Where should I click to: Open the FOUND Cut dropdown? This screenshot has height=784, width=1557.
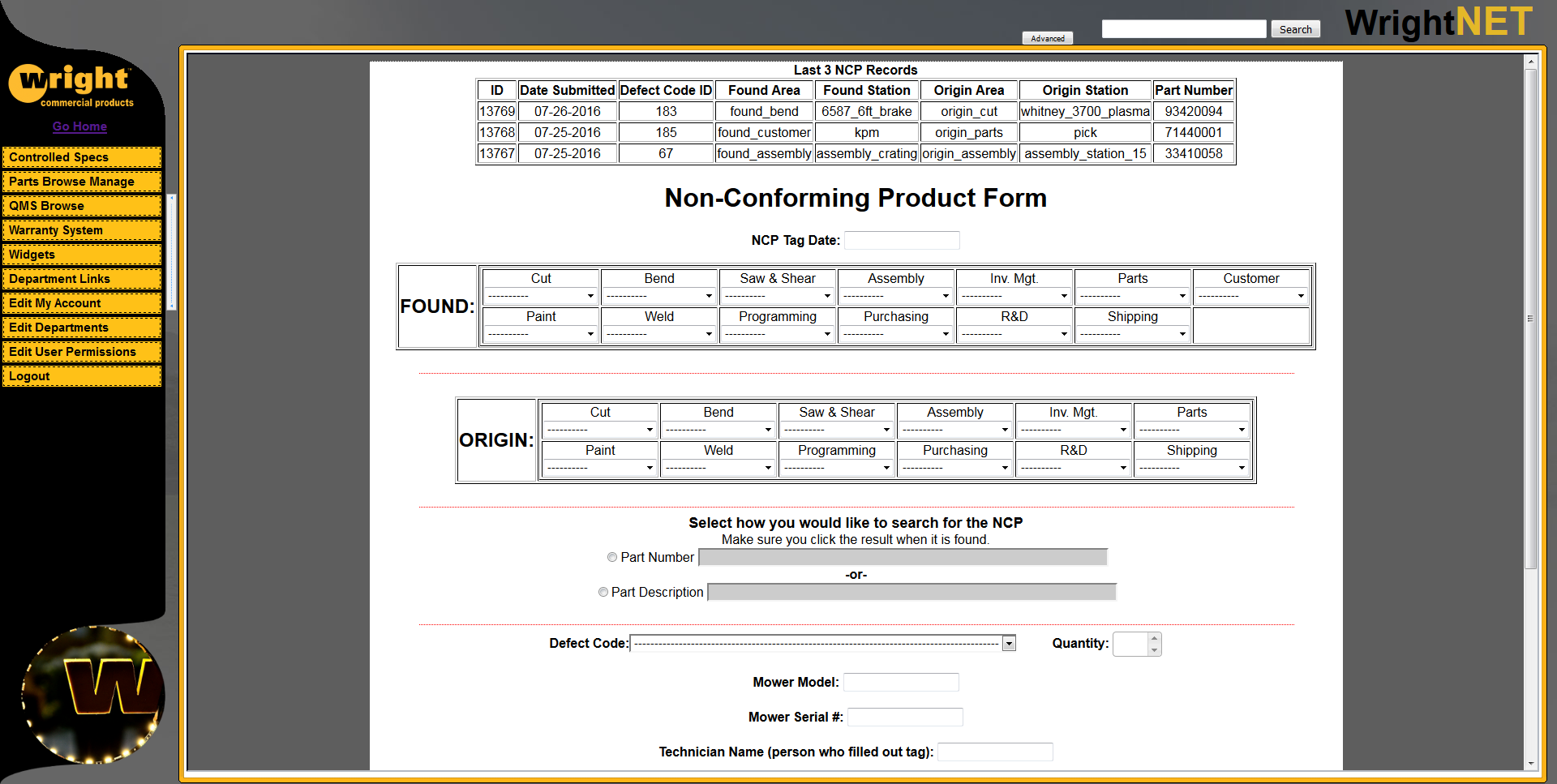coord(541,296)
